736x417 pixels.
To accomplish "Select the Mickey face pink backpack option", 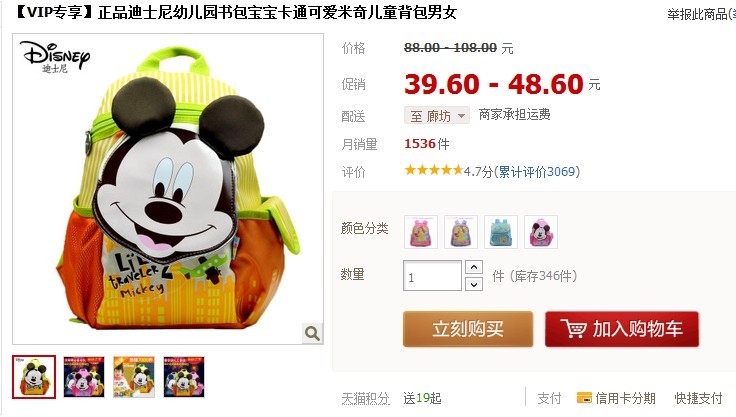I will pyautogui.click(x=541, y=232).
